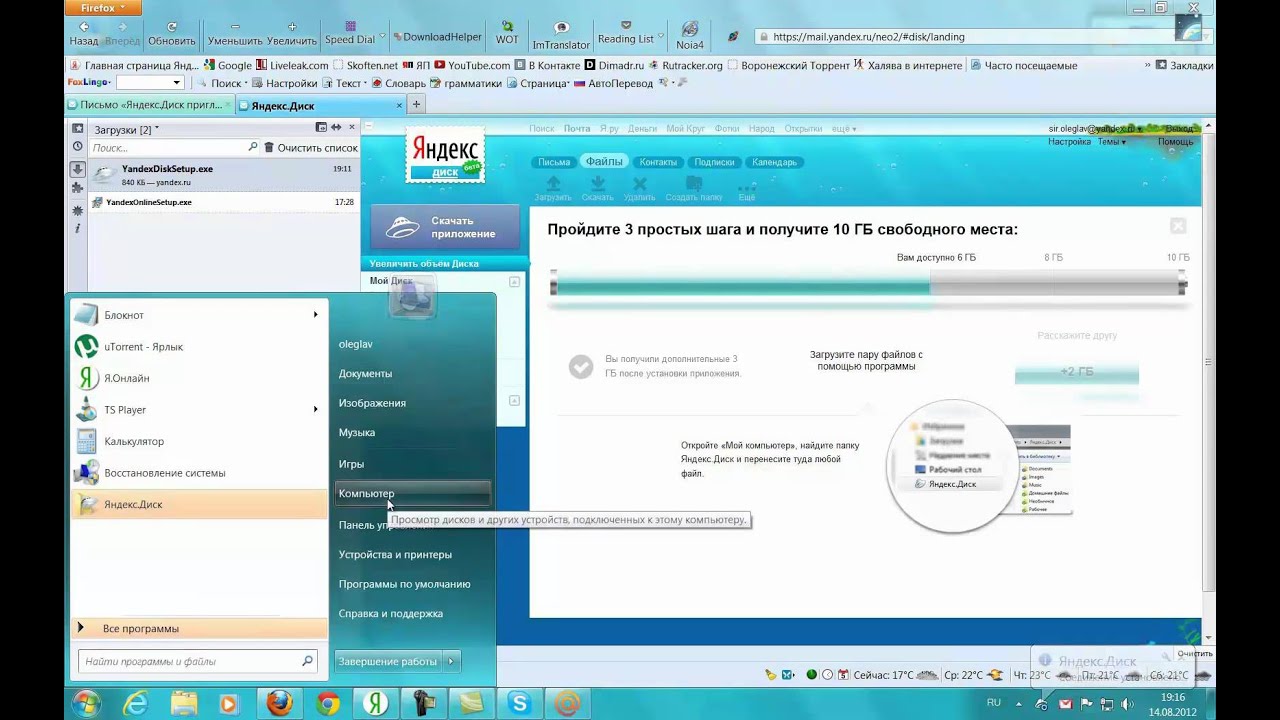
Task: Expand Все программы list
Action: 200,628
